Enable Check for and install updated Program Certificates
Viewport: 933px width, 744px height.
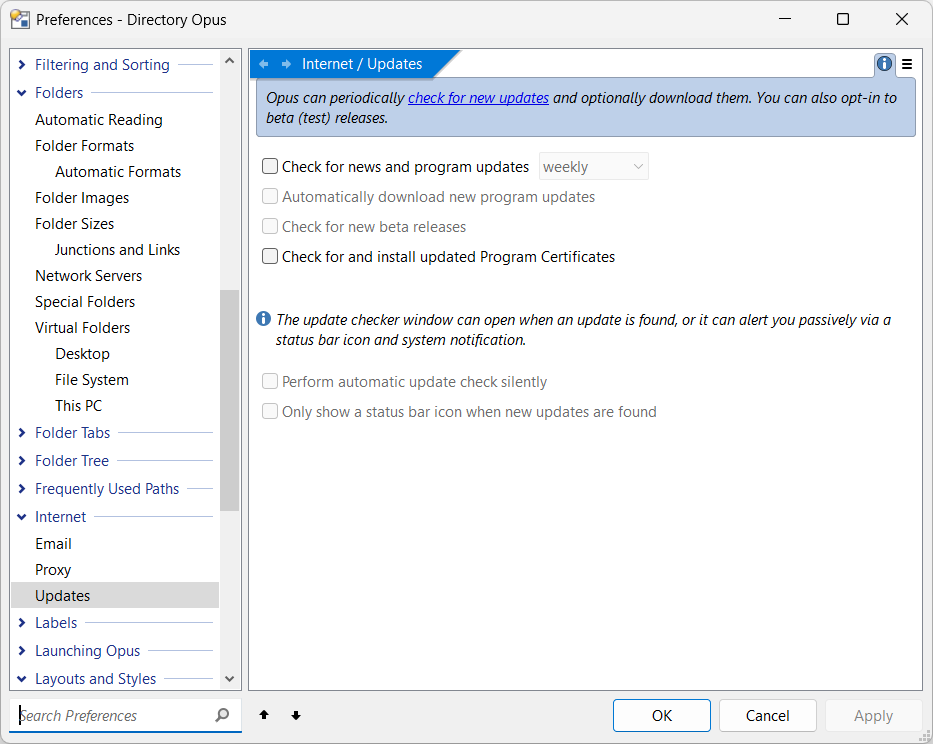270,256
